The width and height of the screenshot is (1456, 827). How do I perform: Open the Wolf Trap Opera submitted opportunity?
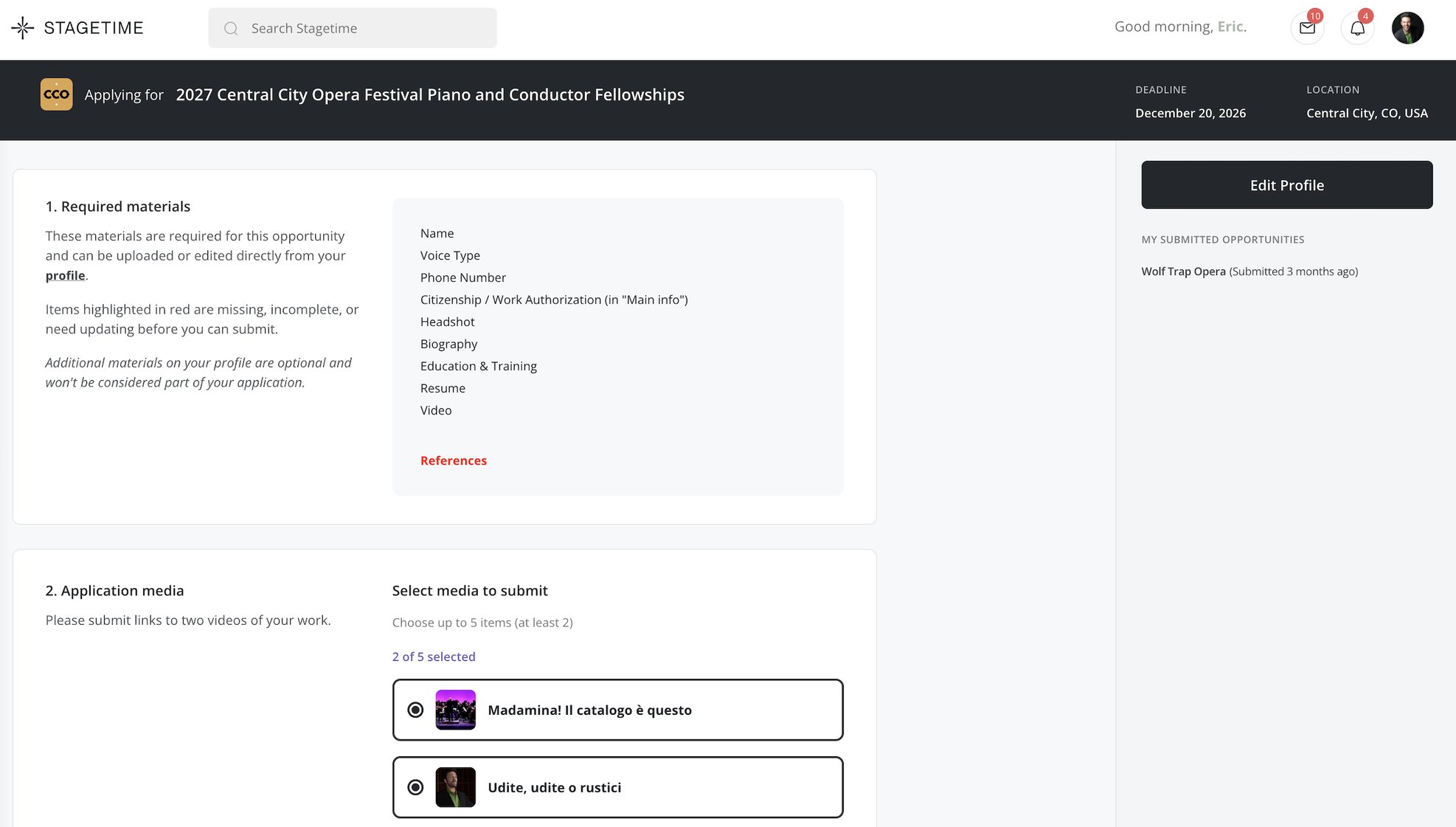pos(1249,271)
